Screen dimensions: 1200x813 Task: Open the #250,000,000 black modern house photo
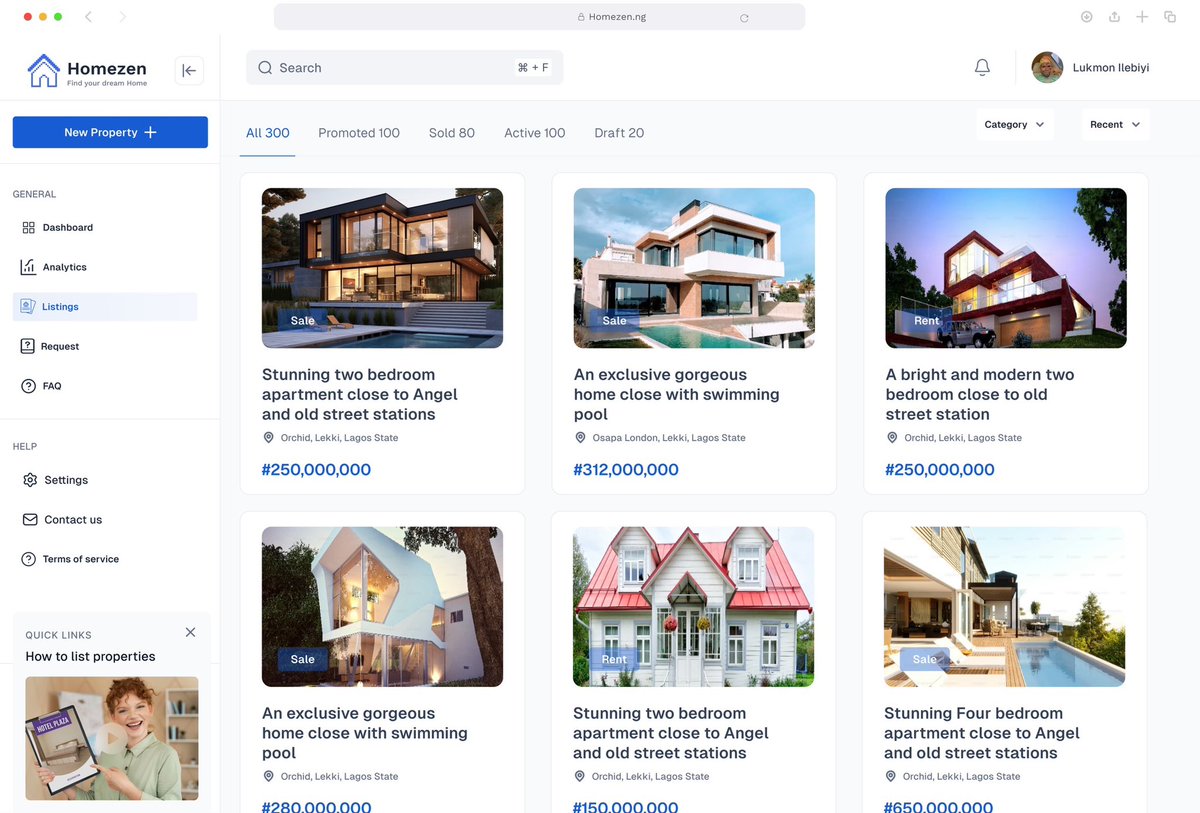point(382,268)
